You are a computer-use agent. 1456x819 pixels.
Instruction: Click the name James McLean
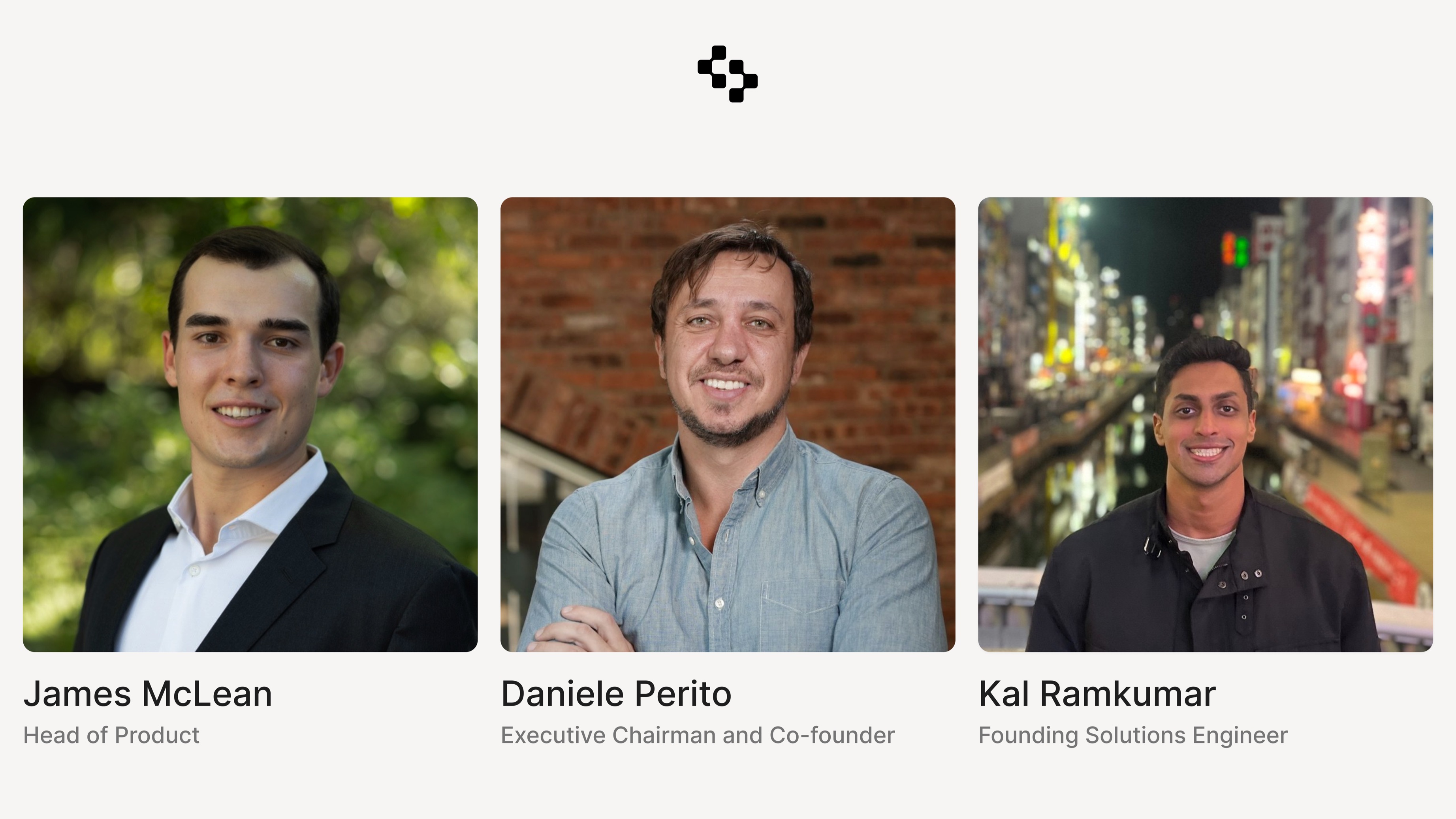point(147,694)
